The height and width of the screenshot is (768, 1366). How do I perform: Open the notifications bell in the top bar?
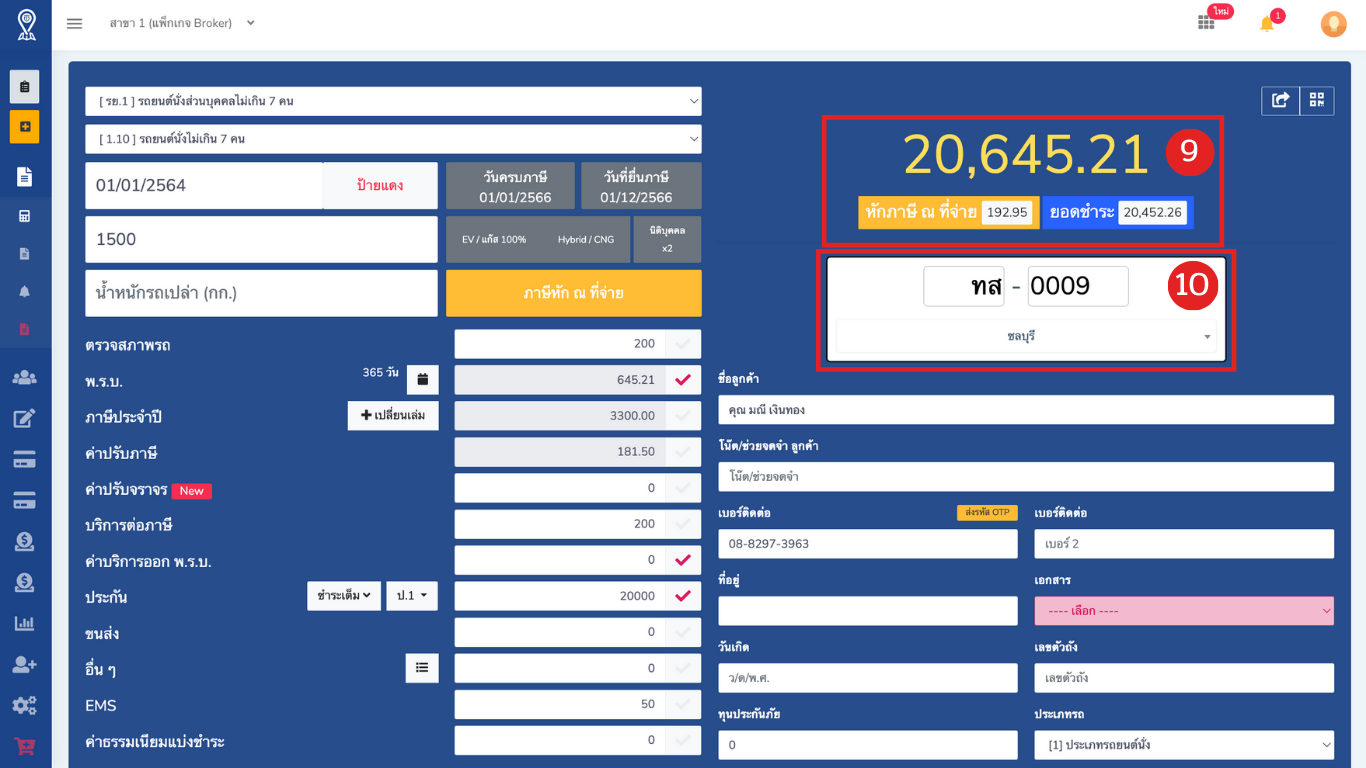point(1267,23)
